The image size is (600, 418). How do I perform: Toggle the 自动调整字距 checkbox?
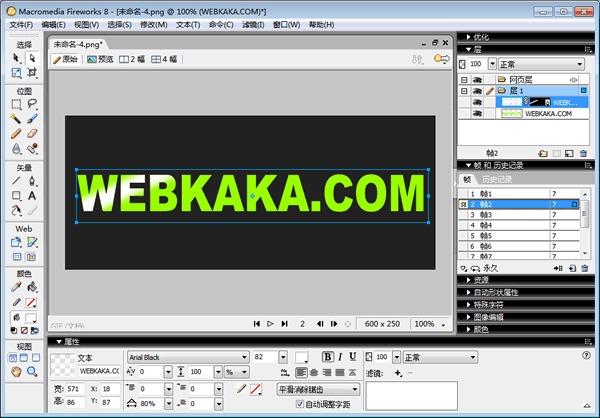coord(301,404)
